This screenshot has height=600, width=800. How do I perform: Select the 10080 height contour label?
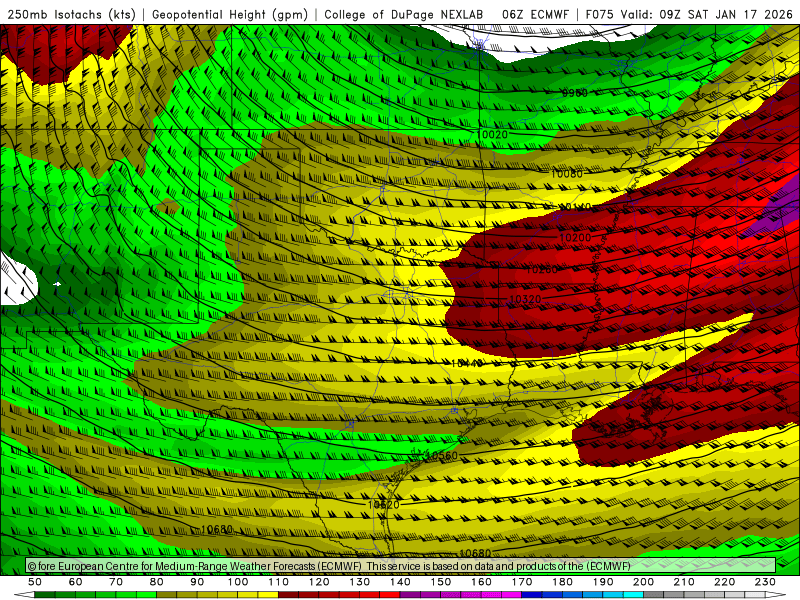coord(566,174)
